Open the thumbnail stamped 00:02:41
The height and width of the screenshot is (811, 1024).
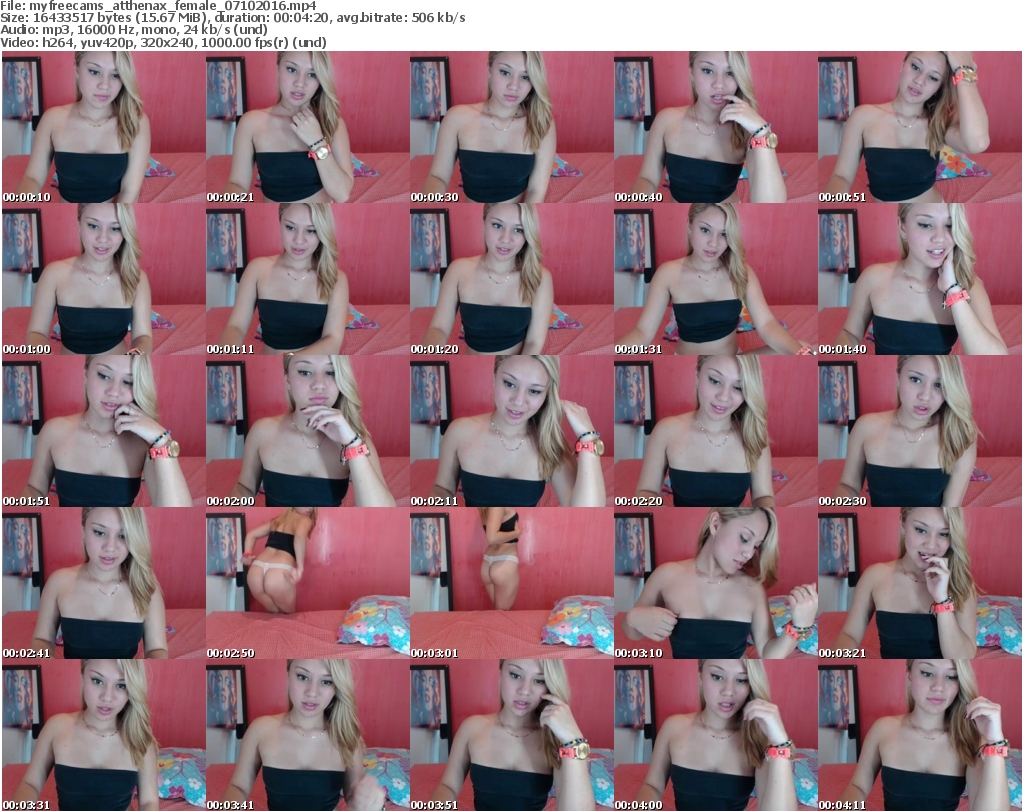click(104, 583)
